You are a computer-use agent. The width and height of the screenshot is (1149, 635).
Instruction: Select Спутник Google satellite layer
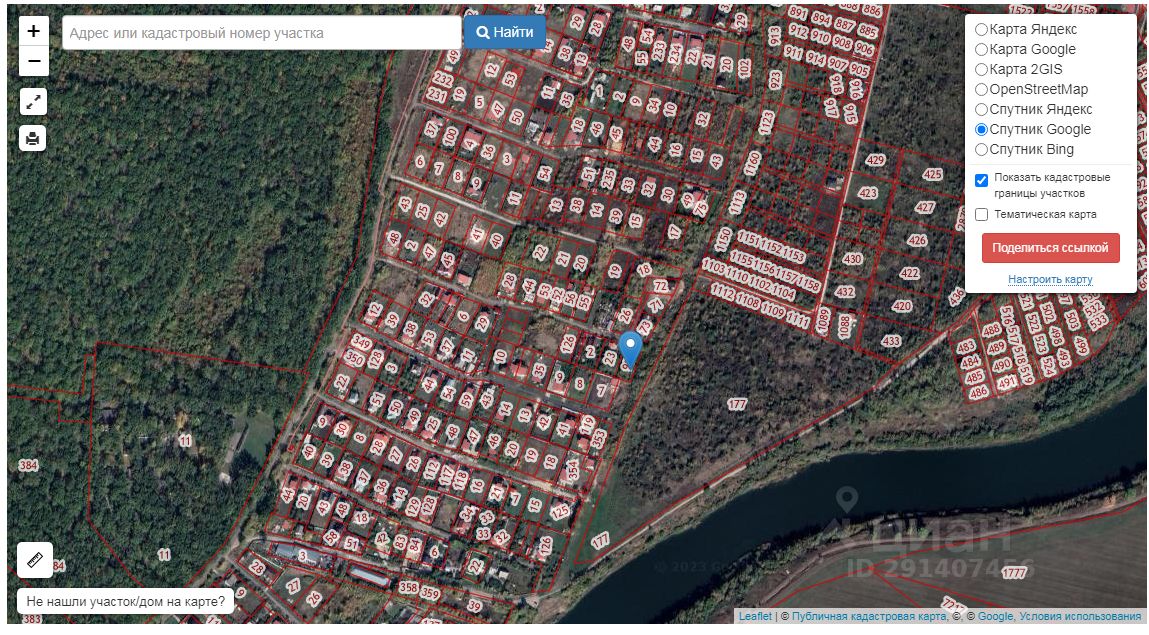(1032, 129)
